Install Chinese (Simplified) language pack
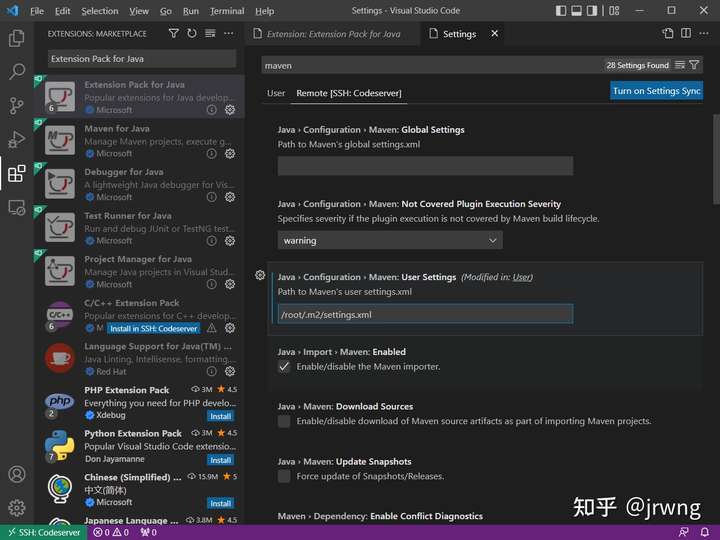Viewport: 720px width, 540px height. coord(220,503)
